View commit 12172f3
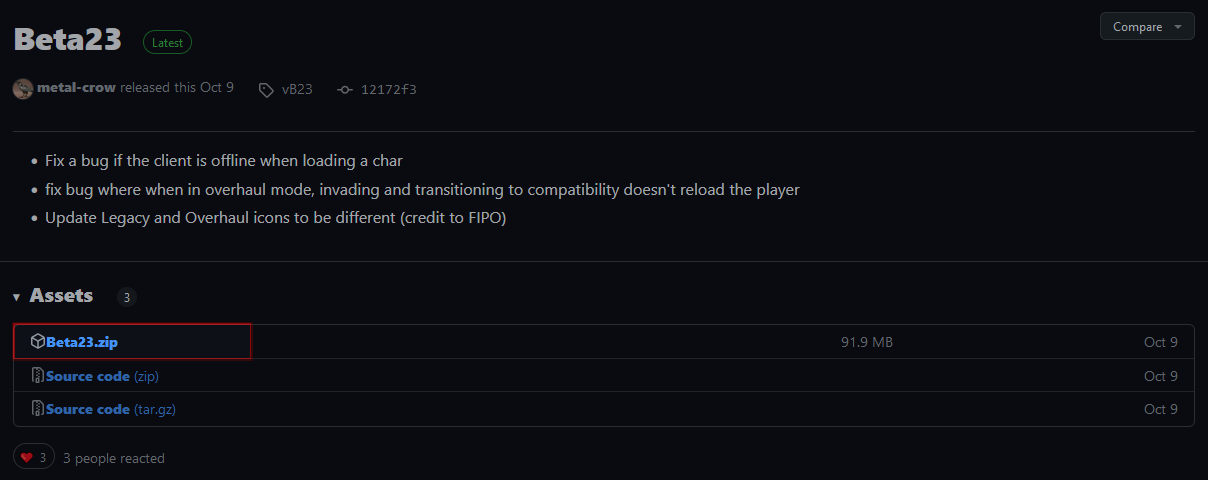This screenshot has width=1208, height=480. (389, 90)
